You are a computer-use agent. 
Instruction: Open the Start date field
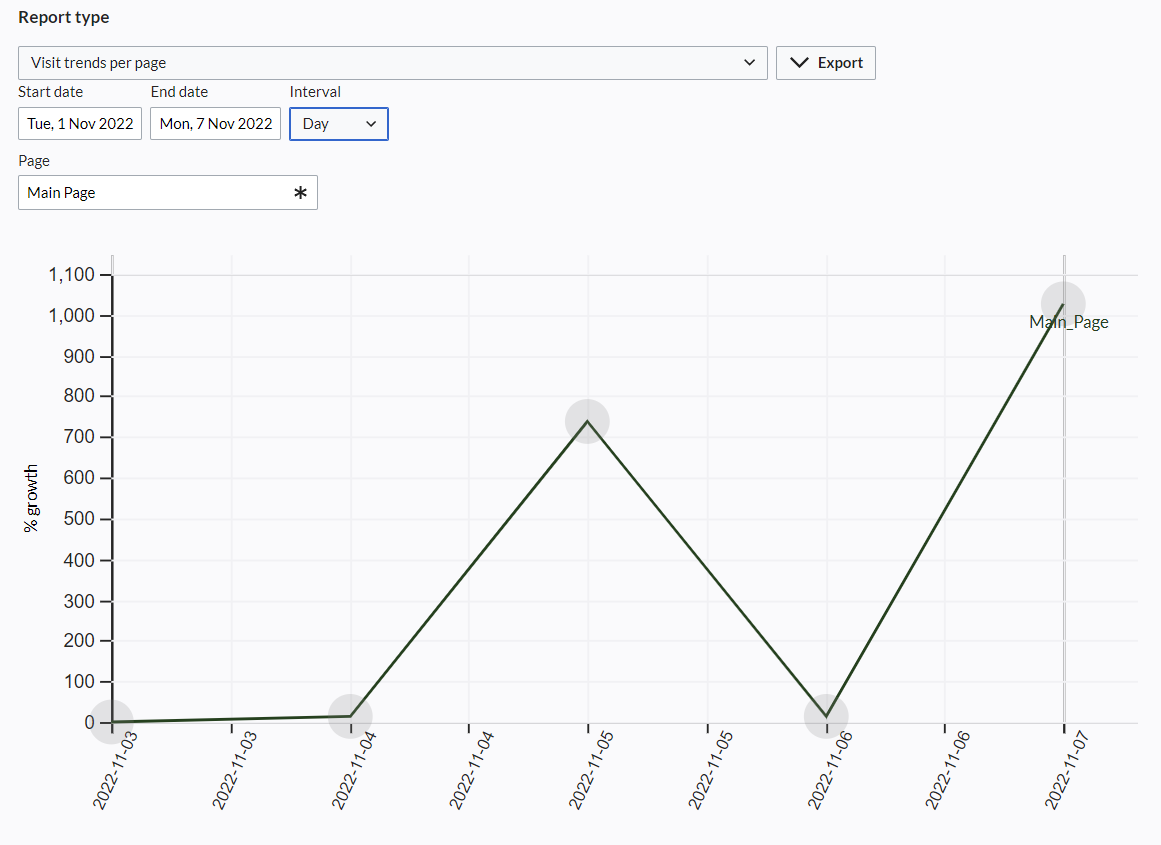click(x=80, y=124)
